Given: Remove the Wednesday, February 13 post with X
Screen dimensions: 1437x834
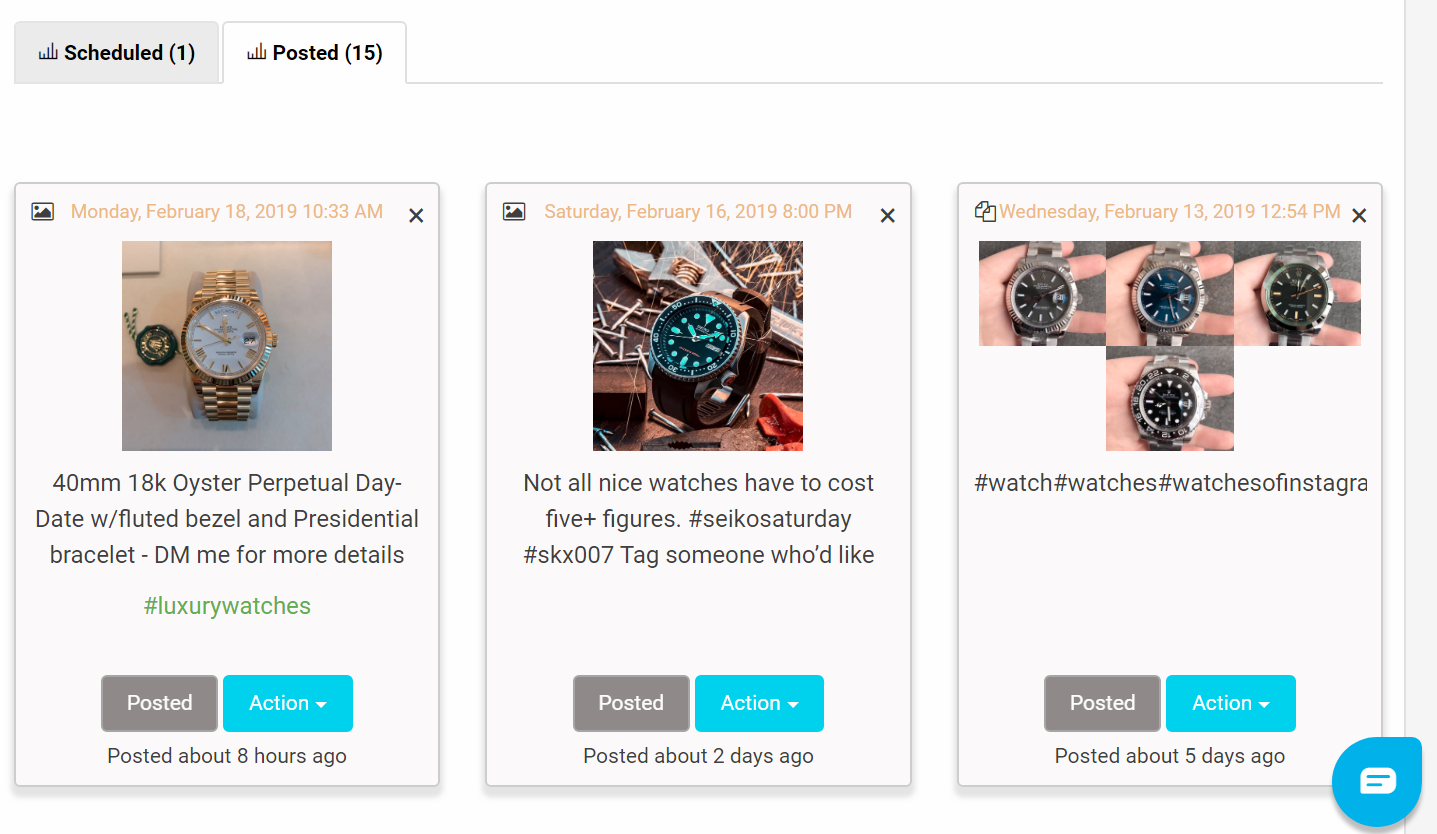Looking at the screenshot, I should point(1358,216).
